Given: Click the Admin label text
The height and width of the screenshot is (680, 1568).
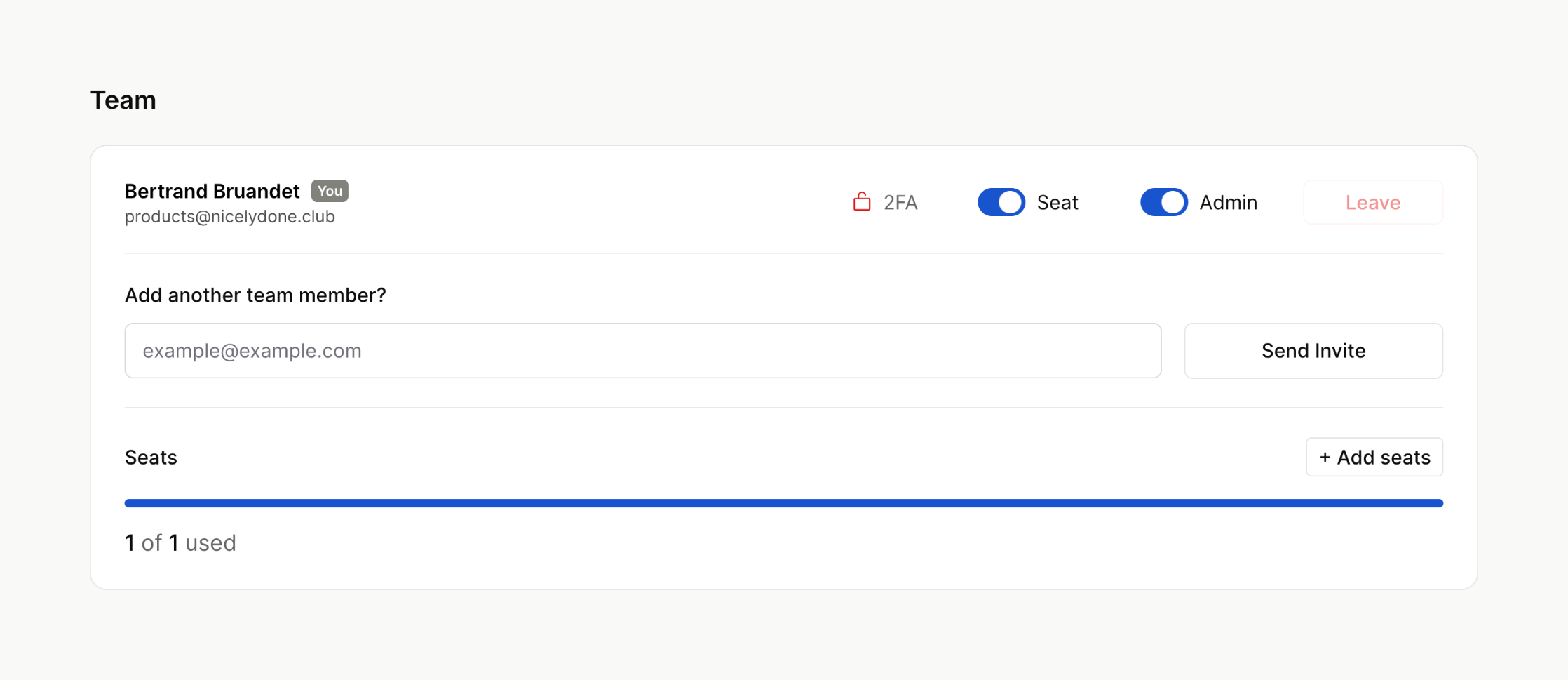Looking at the screenshot, I should (x=1228, y=203).
